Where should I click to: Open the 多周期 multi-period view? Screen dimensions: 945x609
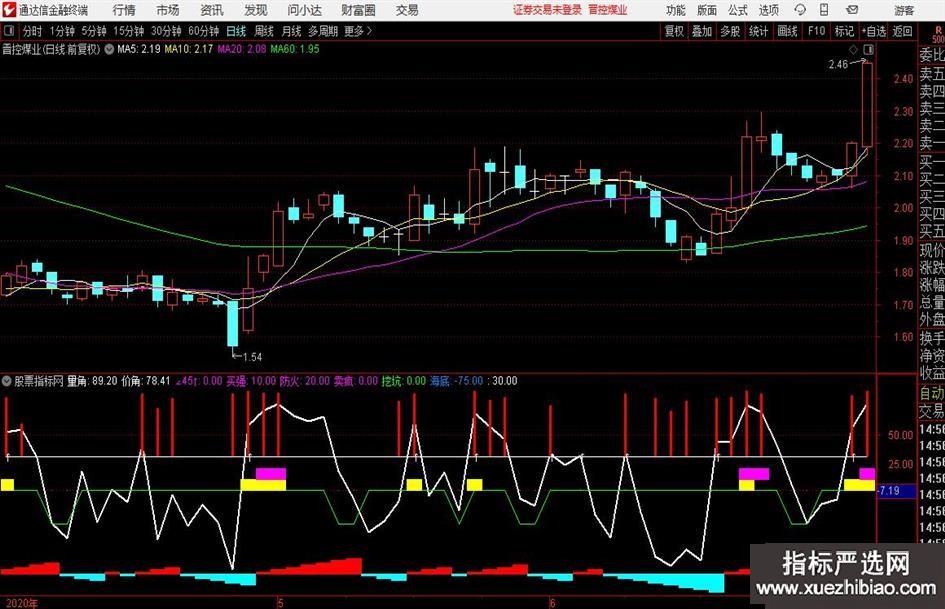point(323,31)
